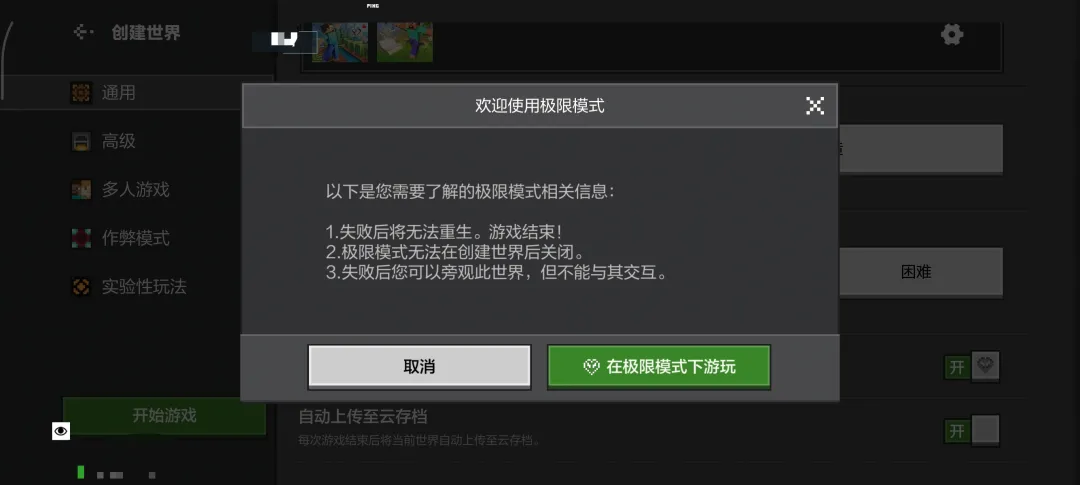Select the 困难 difficulty option
Image resolution: width=1080 pixels, height=485 pixels.
[x=916, y=272]
